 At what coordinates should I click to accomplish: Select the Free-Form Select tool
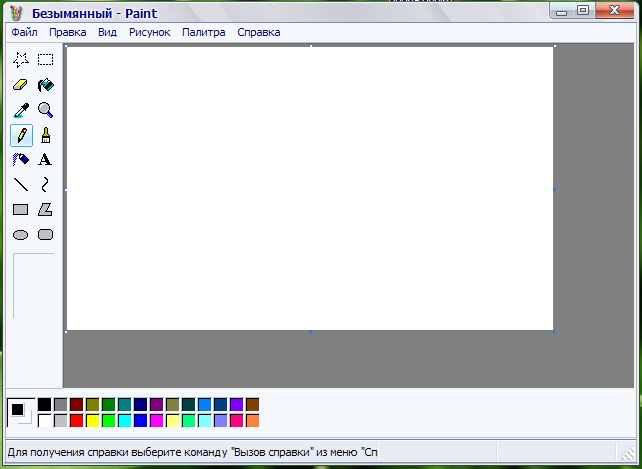click(21, 60)
